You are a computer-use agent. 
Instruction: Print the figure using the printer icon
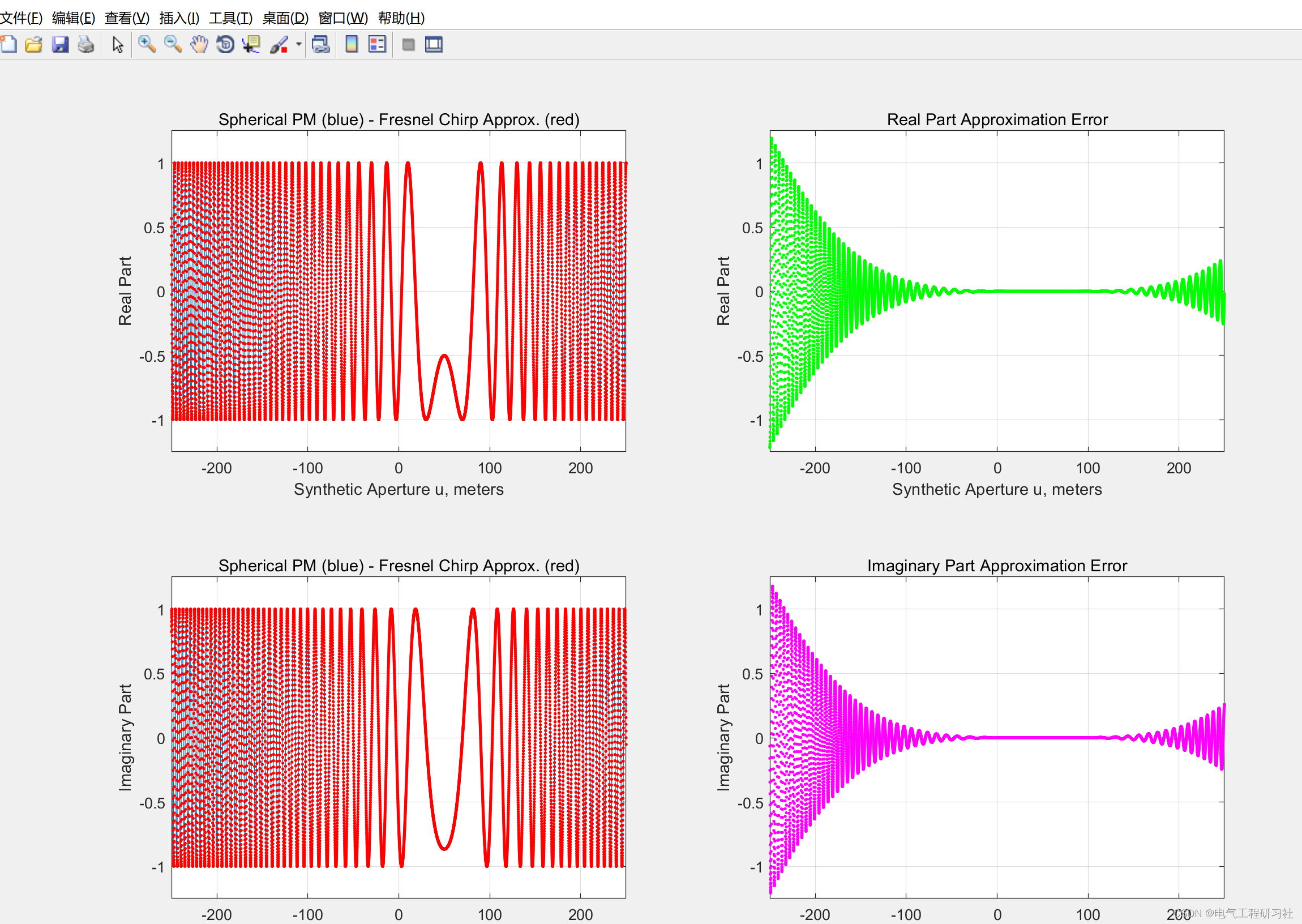click(x=86, y=44)
